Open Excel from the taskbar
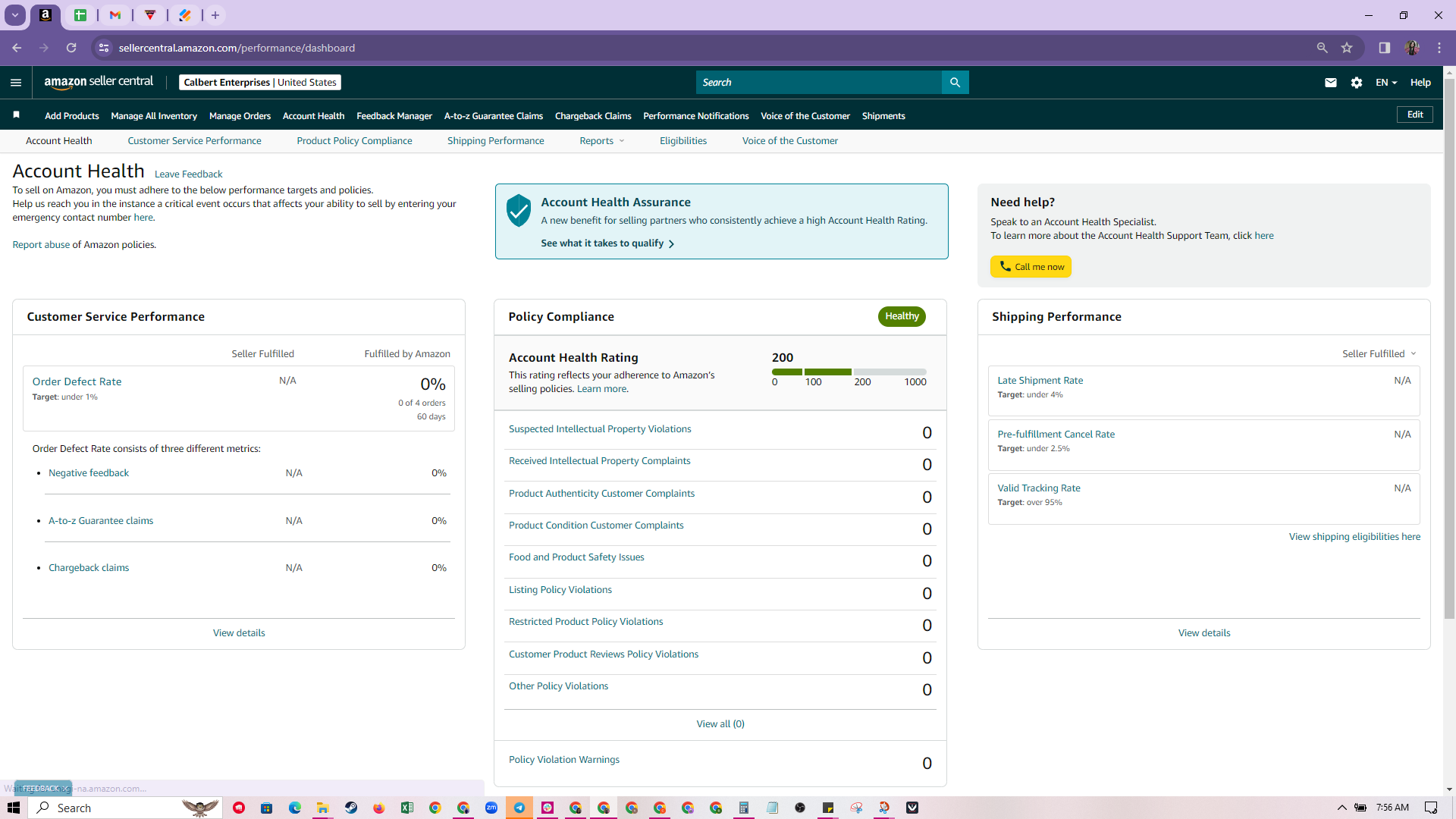 (x=407, y=808)
